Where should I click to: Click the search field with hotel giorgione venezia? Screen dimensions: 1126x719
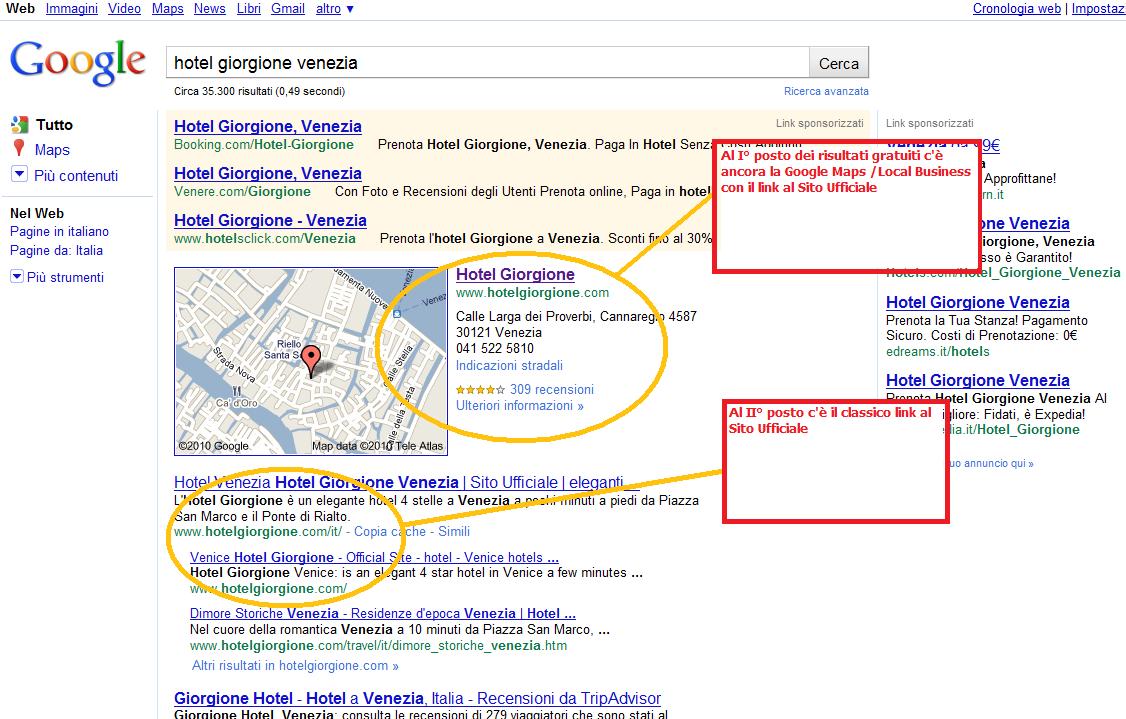point(488,62)
